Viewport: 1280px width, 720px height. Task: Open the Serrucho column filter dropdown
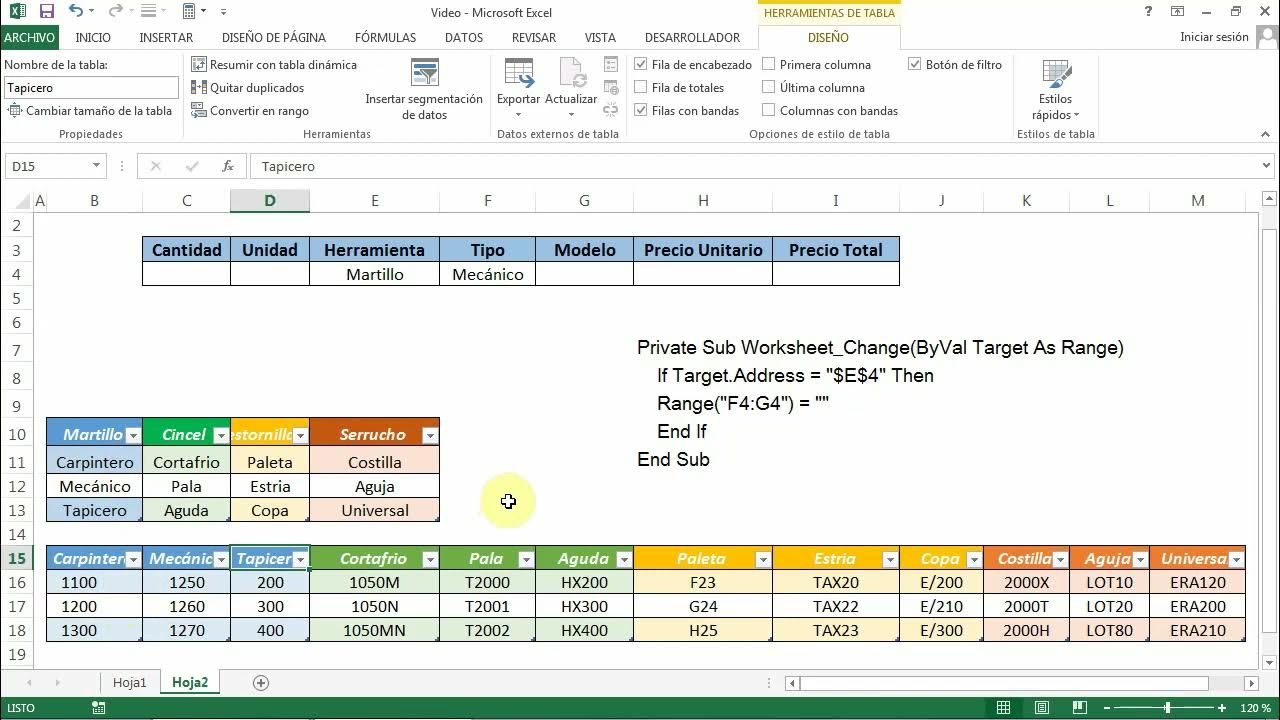pyautogui.click(x=429, y=435)
